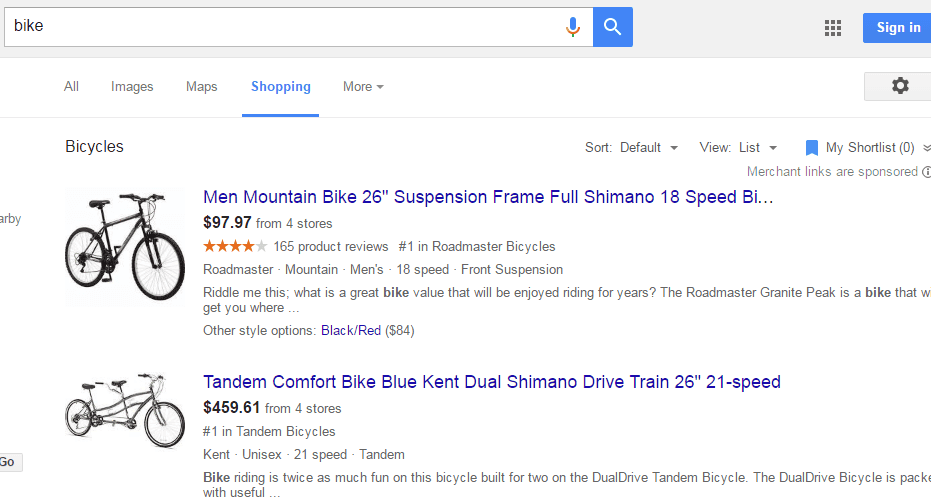Click the mountain bike product thumbnail

click(x=125, y=245)
